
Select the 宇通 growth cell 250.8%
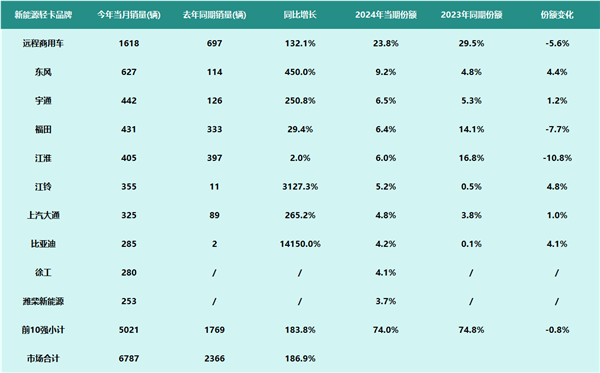pos(300,101)
